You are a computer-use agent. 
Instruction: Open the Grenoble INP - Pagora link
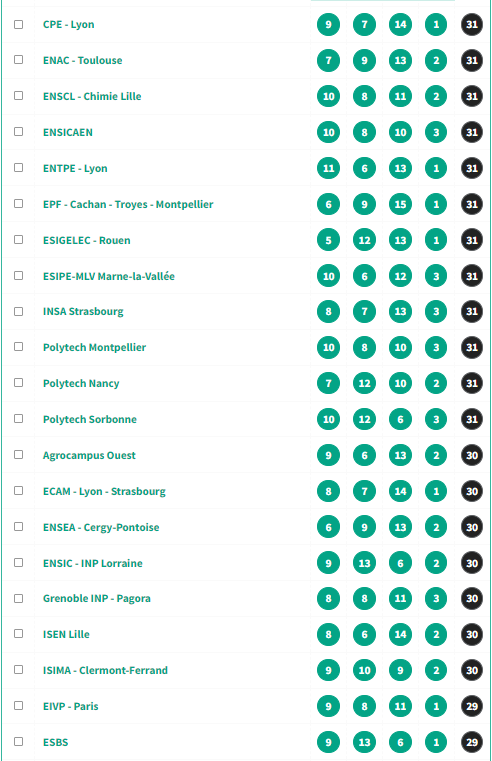point(97,598)
